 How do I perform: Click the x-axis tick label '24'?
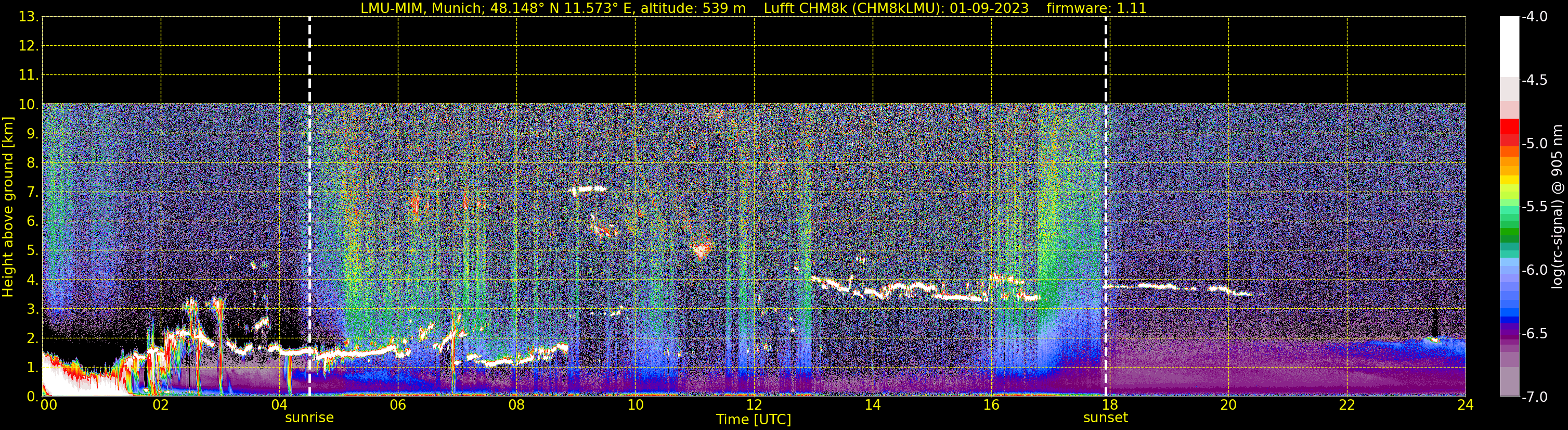point(1465,405)
